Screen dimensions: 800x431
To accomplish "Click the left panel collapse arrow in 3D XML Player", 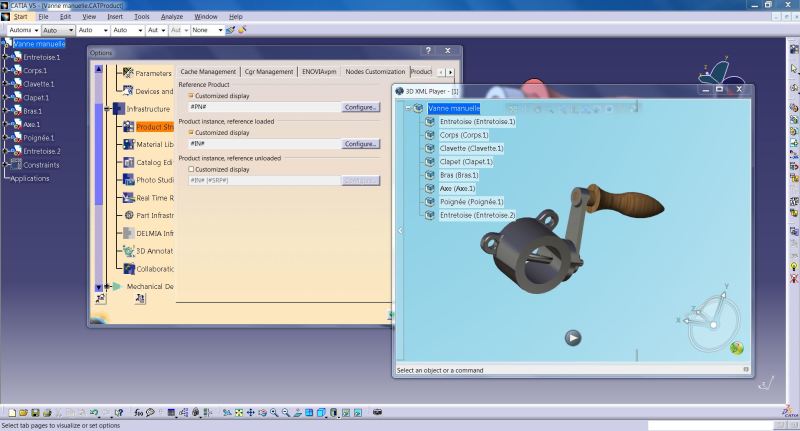I will click(x=400, y=231).
